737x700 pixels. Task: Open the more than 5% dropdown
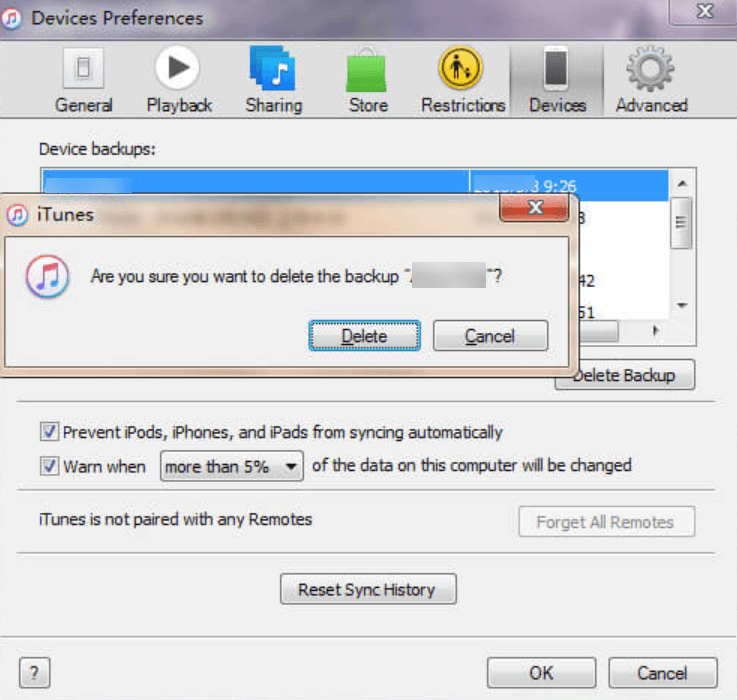click(232, 466)
